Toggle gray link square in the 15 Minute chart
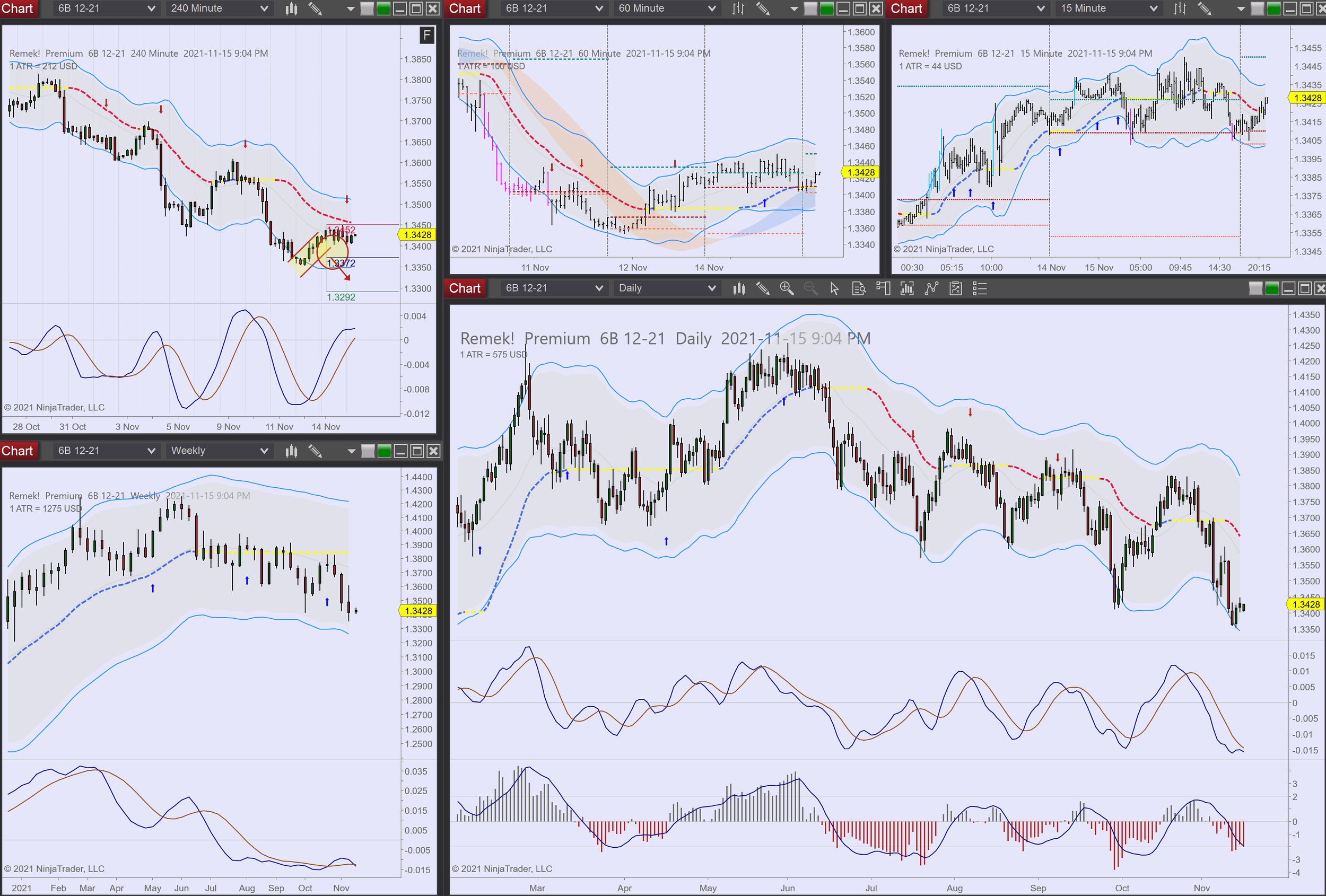Image resolution: width=1326 pixels, height=896 pixels. click(1257, 8)
